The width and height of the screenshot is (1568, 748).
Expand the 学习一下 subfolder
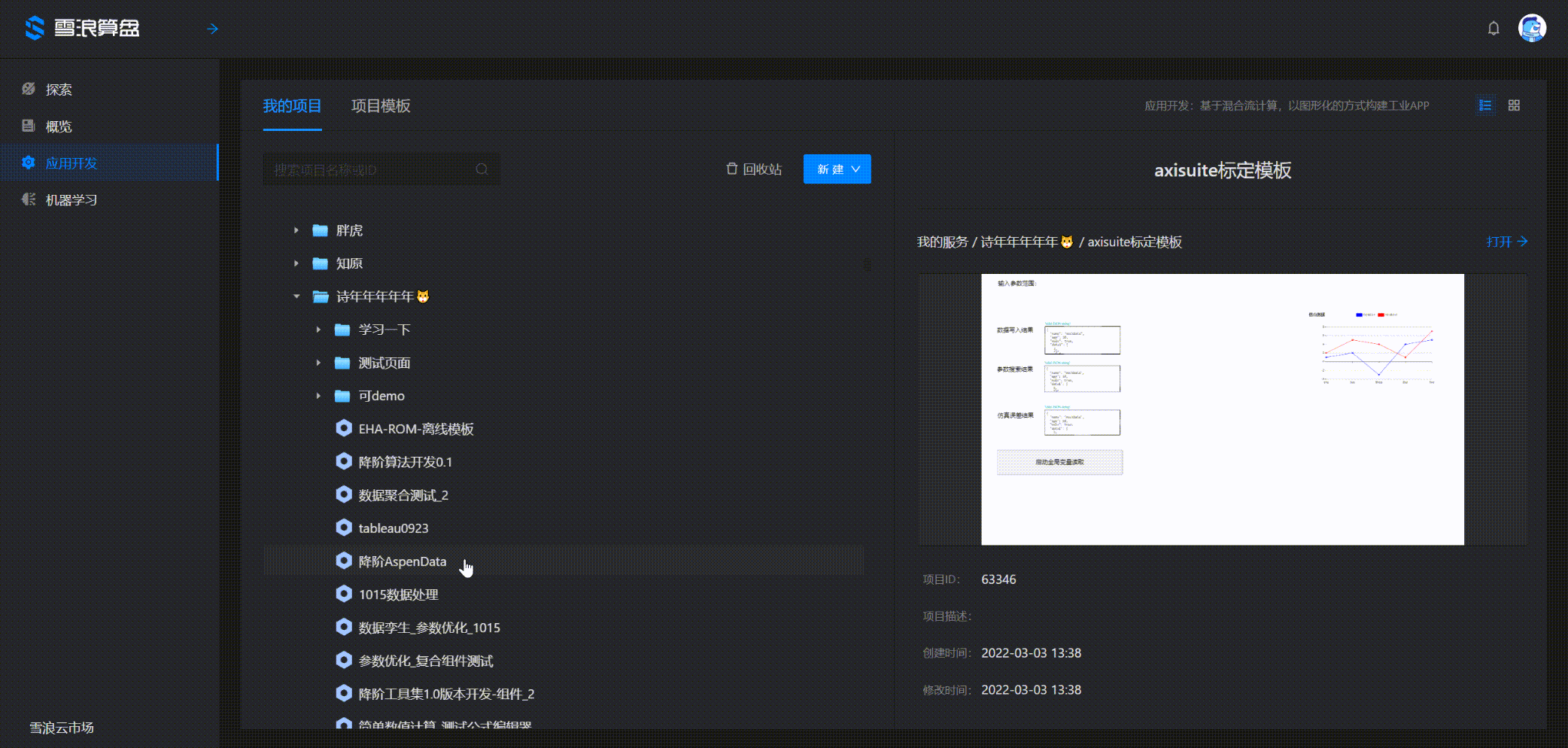coord(318,330)
